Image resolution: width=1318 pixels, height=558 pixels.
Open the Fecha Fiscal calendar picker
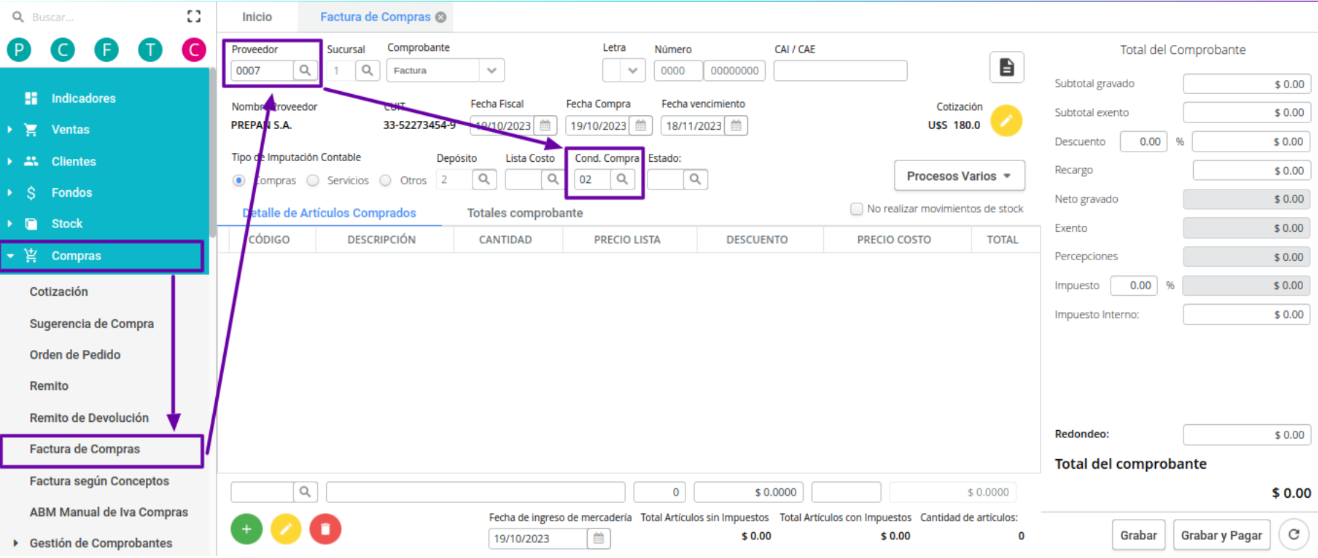click(x=545, y=125)
